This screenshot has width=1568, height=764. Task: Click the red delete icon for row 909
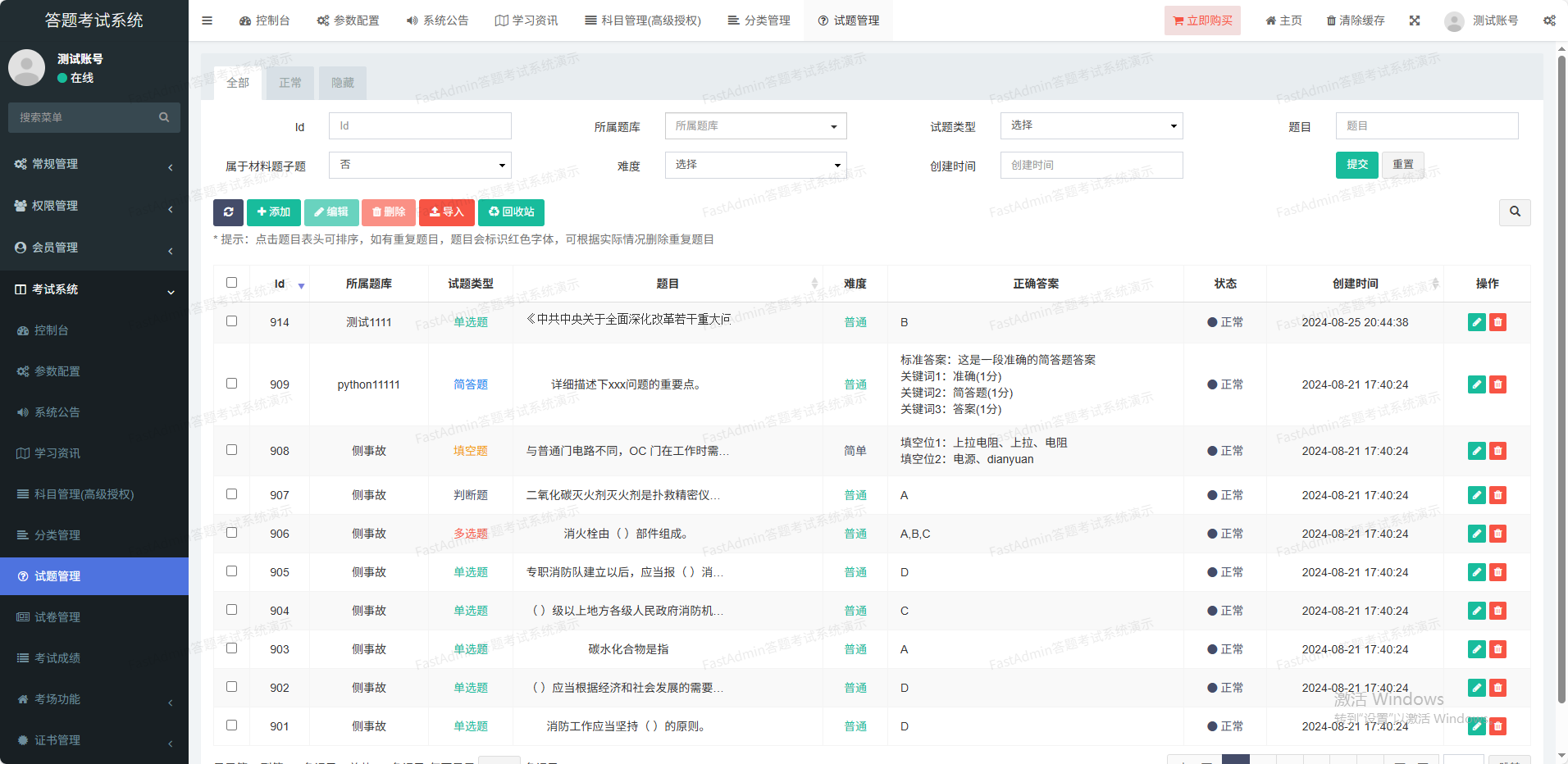point(1497,384)
